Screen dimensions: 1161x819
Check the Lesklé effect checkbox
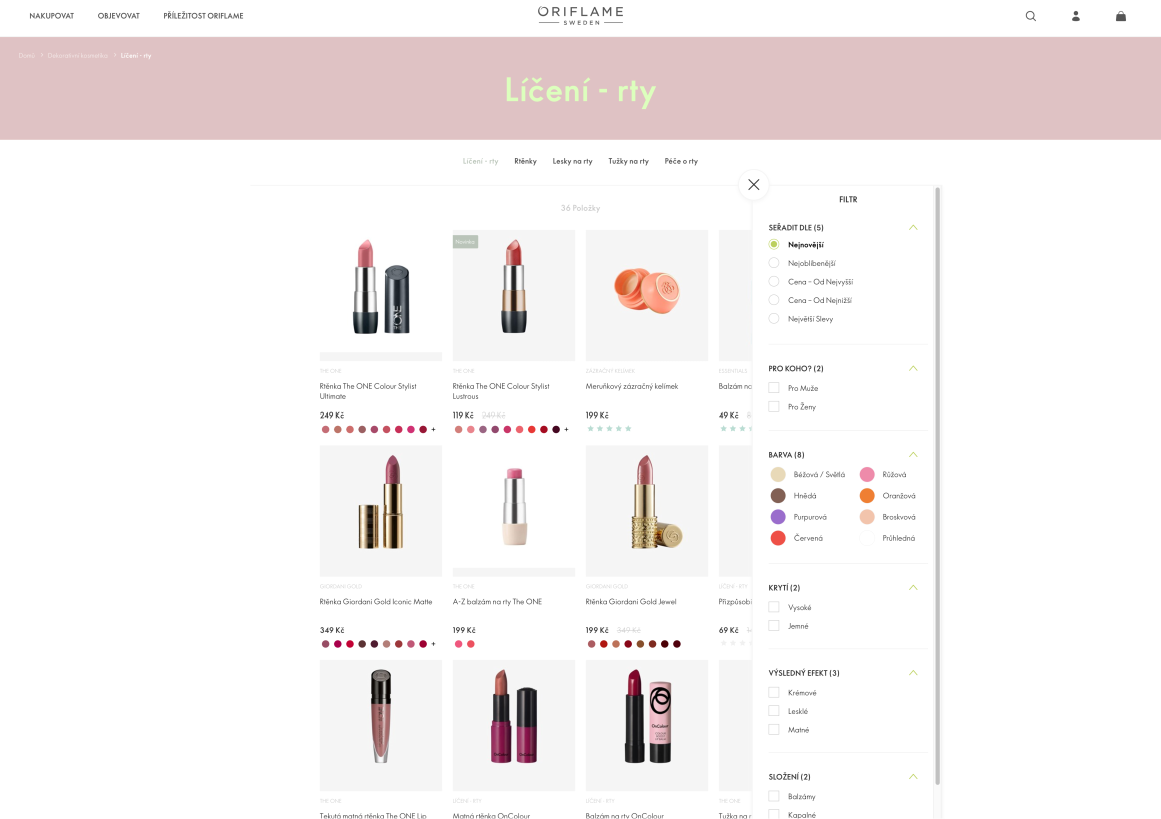pyautogui.click(x=774, y=711)
